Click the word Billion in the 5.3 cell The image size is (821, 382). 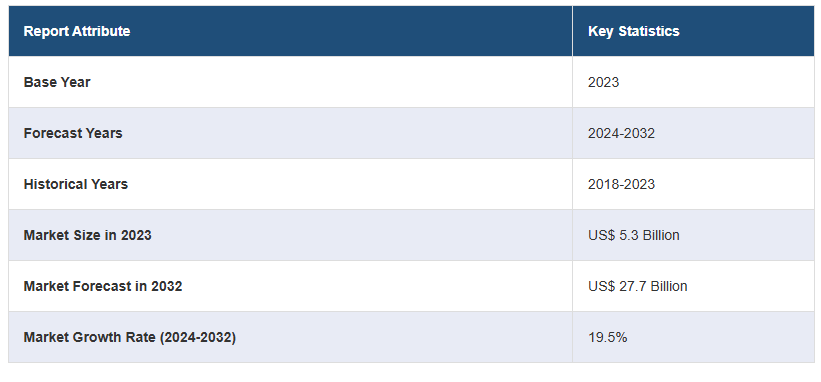pos(661,235)
